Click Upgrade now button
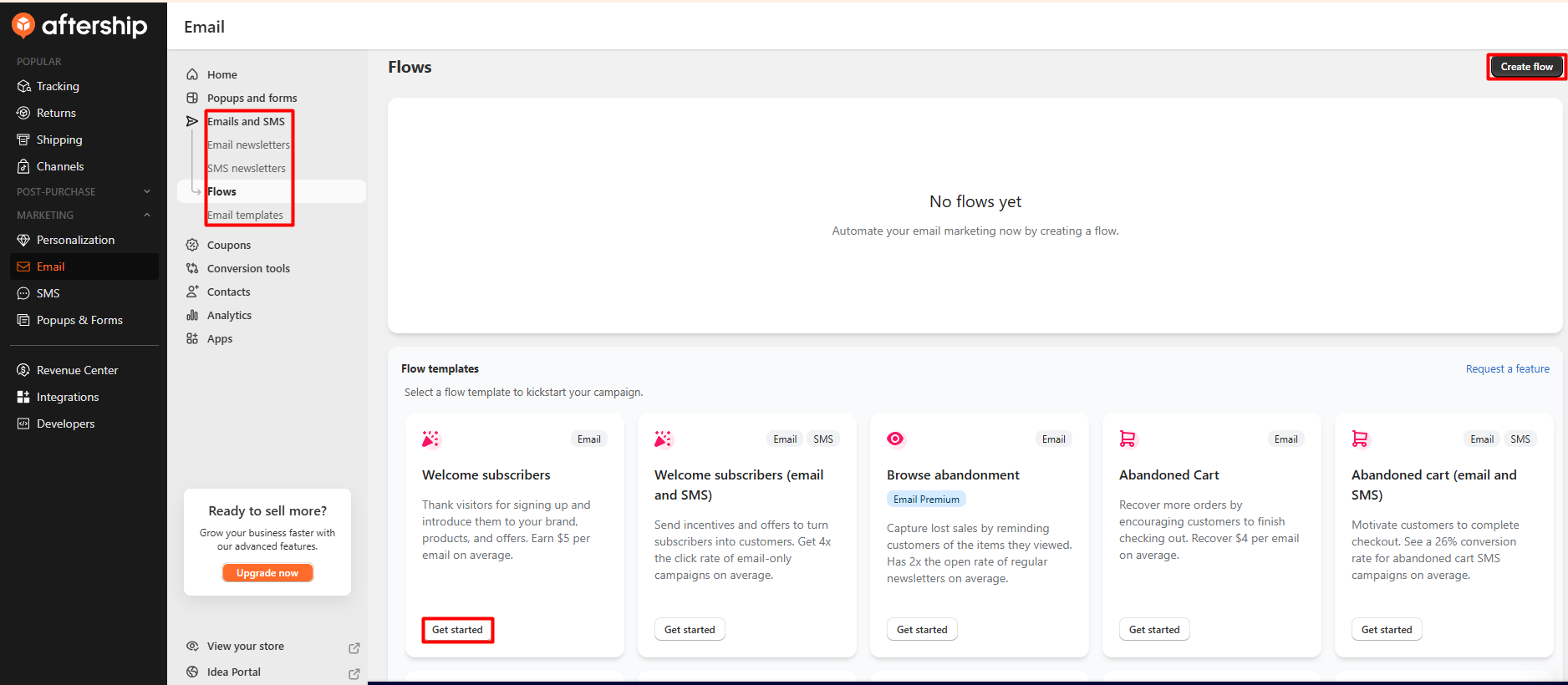The image size is (1568, 685). click(x=267, y=573)
